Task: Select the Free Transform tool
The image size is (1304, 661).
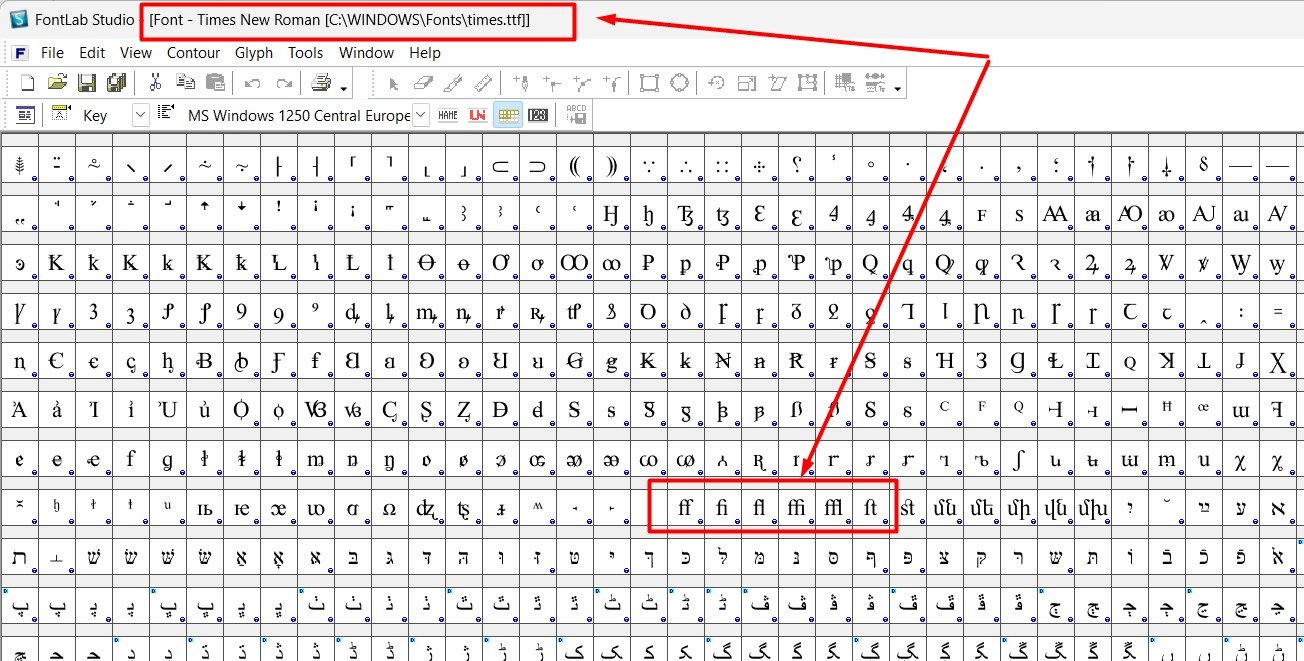Action: pos(806,83)
